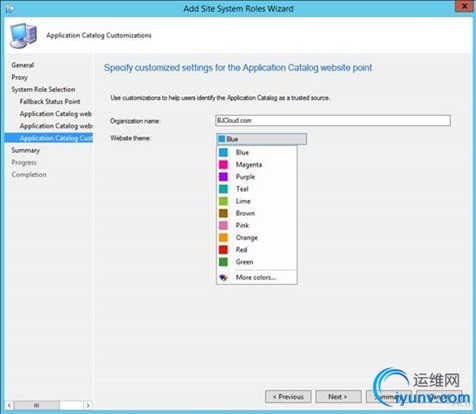This screenshot has height=414, width=476.
Task: Select the Green color swatch
Action: pos(223,262)
